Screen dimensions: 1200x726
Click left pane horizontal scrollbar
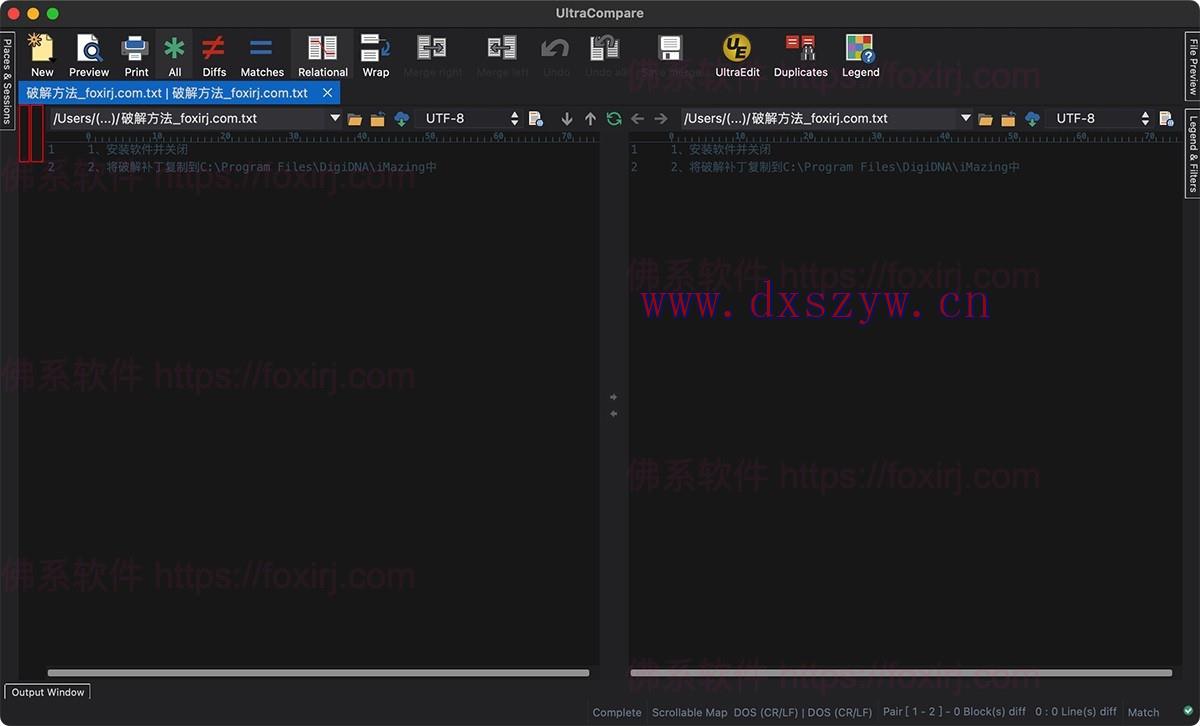pyautogui.click(x=318, y=673)
